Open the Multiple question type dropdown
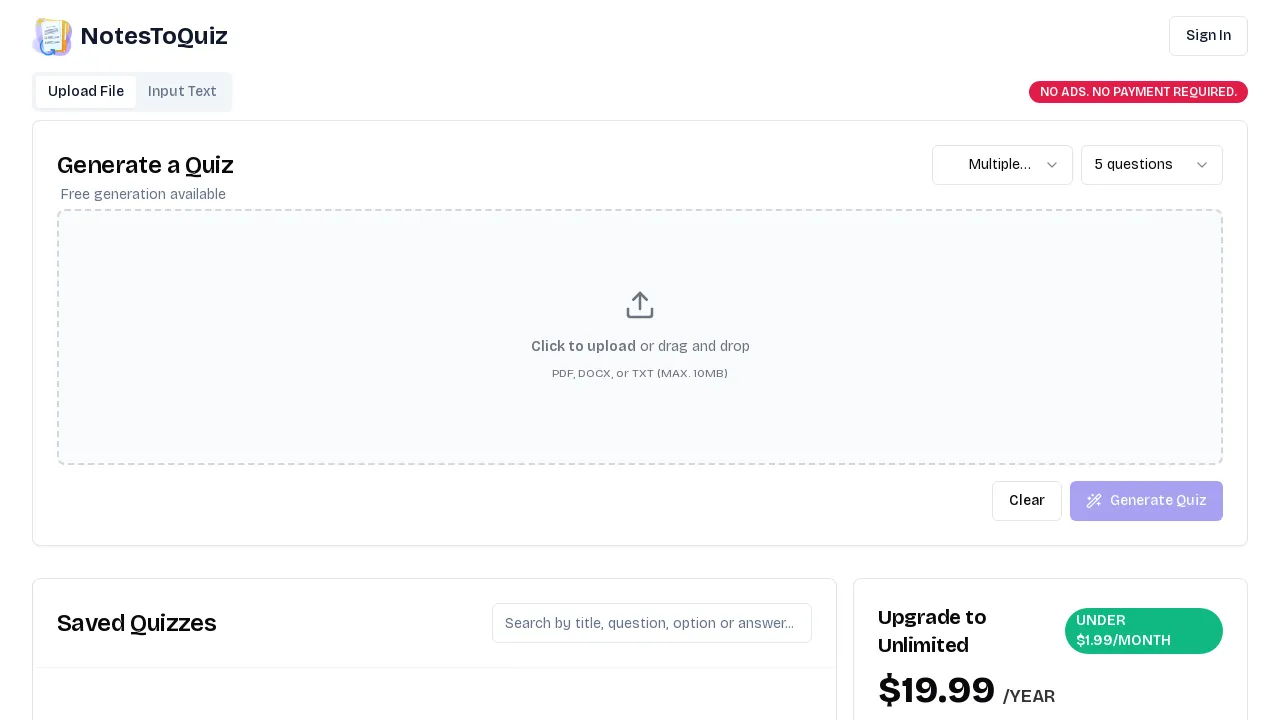Viewport: 1280px width, 720px height. [1002, 165]
